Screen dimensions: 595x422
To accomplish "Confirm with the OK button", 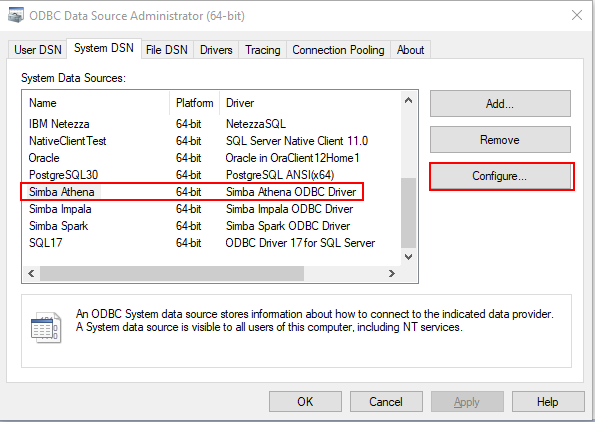I will (305, 402).
